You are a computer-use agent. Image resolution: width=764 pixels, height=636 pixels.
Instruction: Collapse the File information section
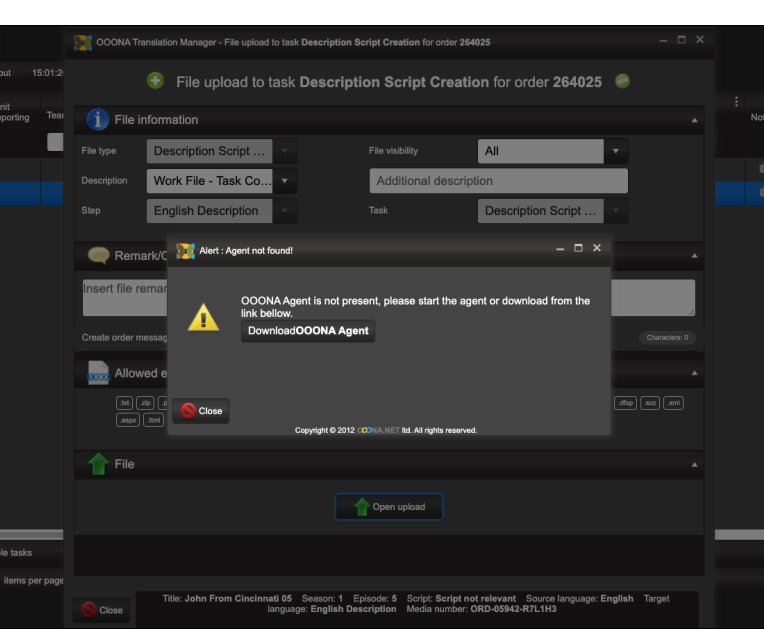click(x=694, y=120)
